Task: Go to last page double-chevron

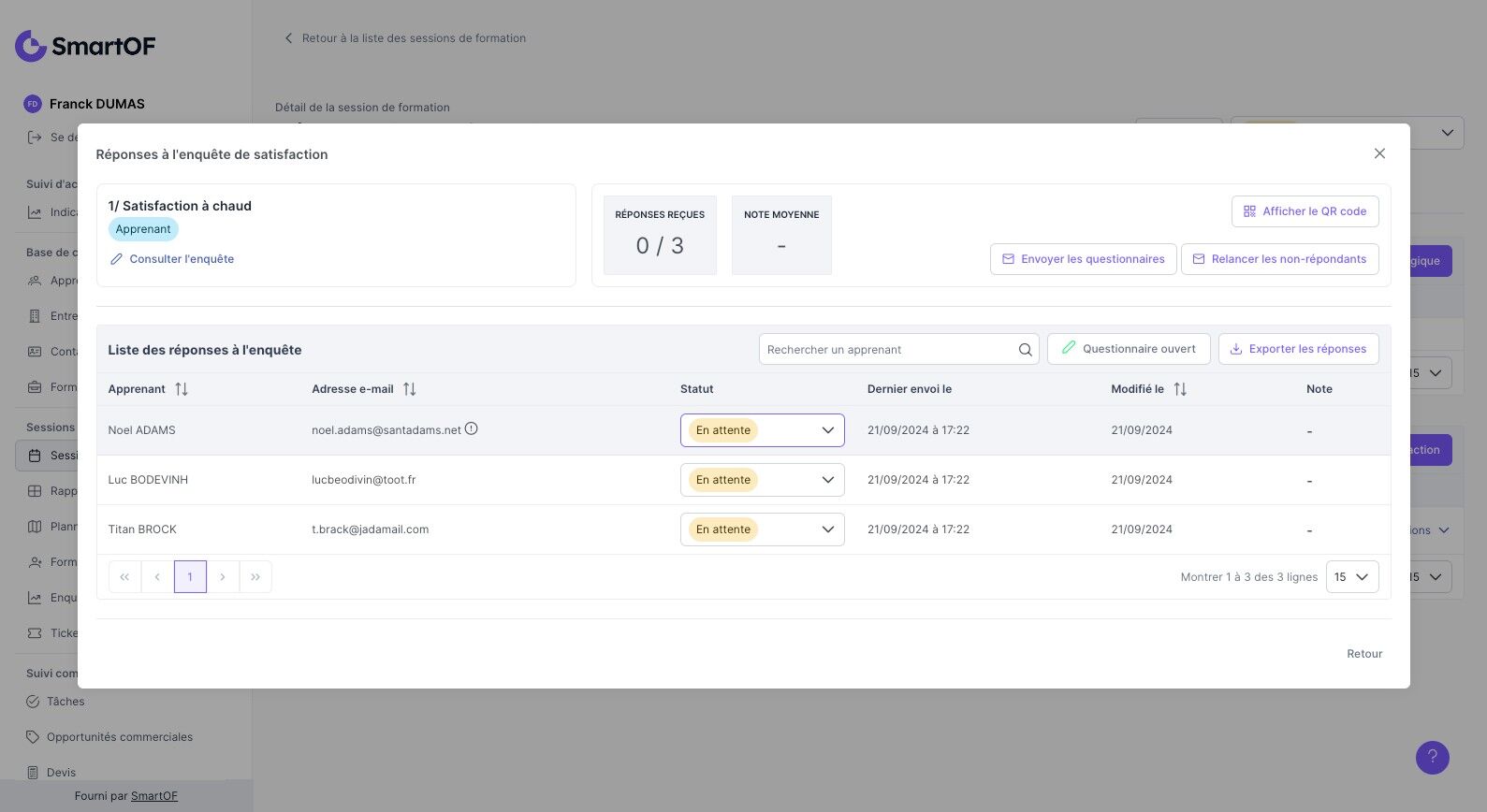Action: (x=255, y=577)
